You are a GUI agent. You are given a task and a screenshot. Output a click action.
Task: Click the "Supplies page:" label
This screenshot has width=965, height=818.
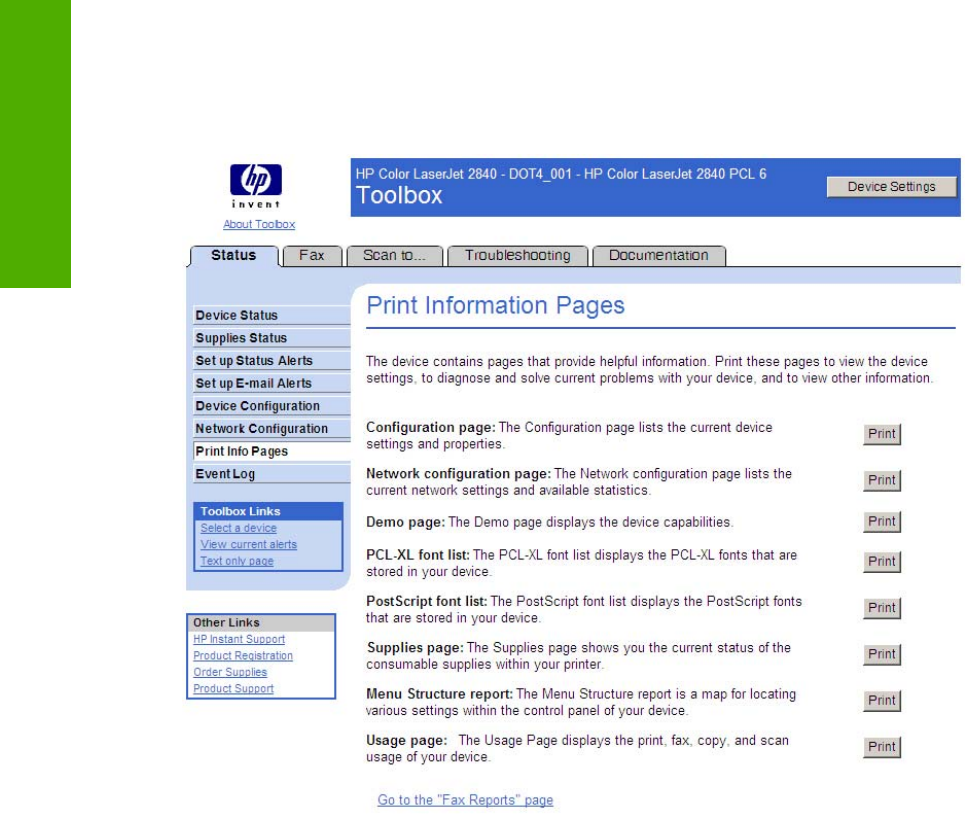click(415, 648)
